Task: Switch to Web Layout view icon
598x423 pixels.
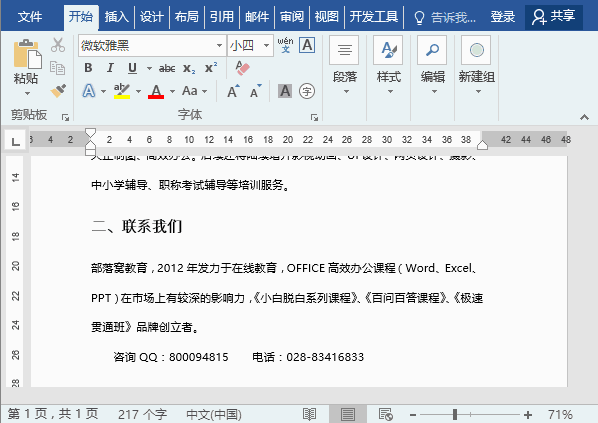Action: click(385, 414)
